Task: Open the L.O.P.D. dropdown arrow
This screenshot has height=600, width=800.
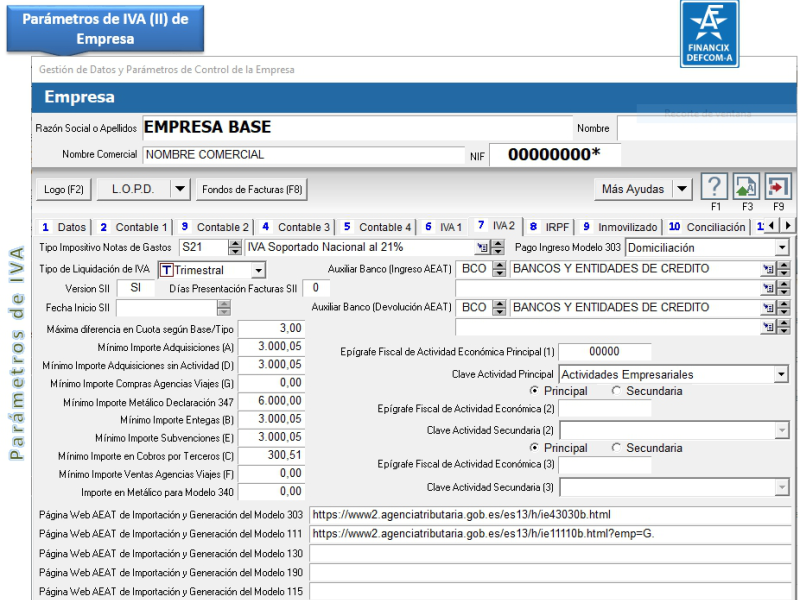Action: pos(180,189)
